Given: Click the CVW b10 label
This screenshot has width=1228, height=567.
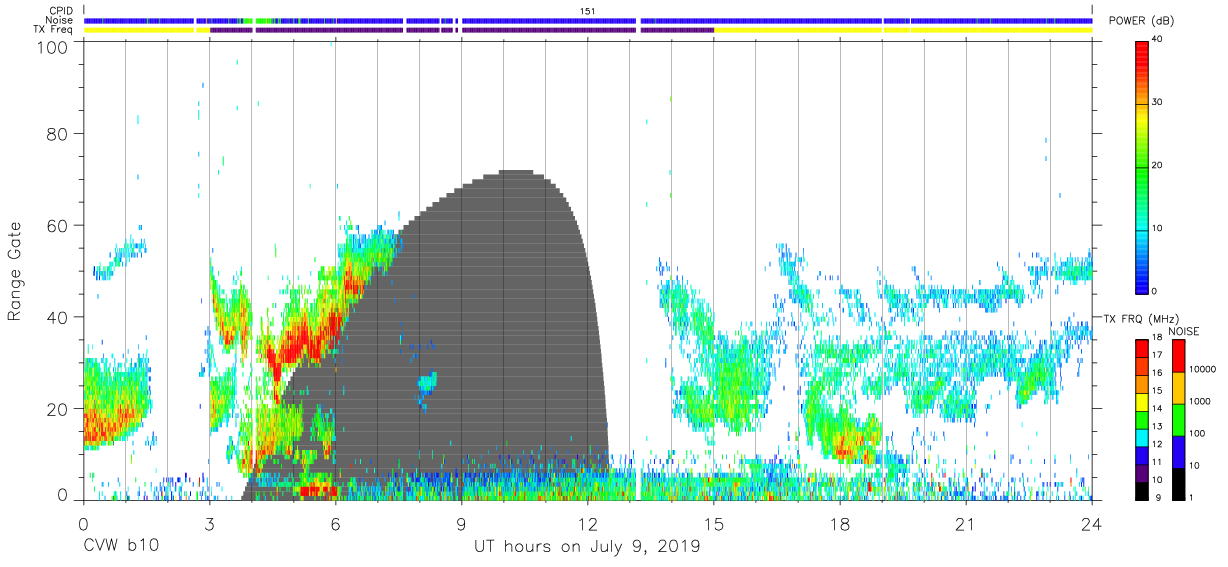Looking at the screenshot, I should click(x=120, y=548).
